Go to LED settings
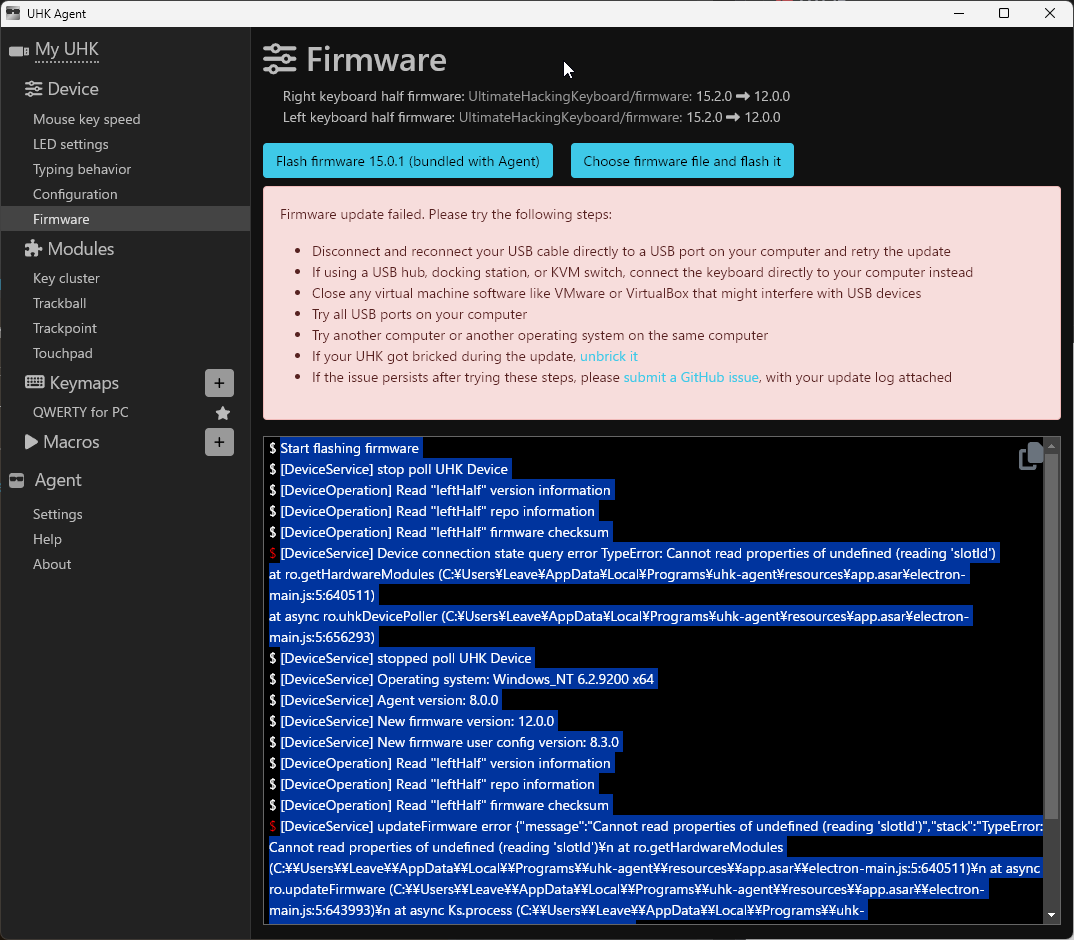Screen dimensions: 1074x940 point(70,145)
